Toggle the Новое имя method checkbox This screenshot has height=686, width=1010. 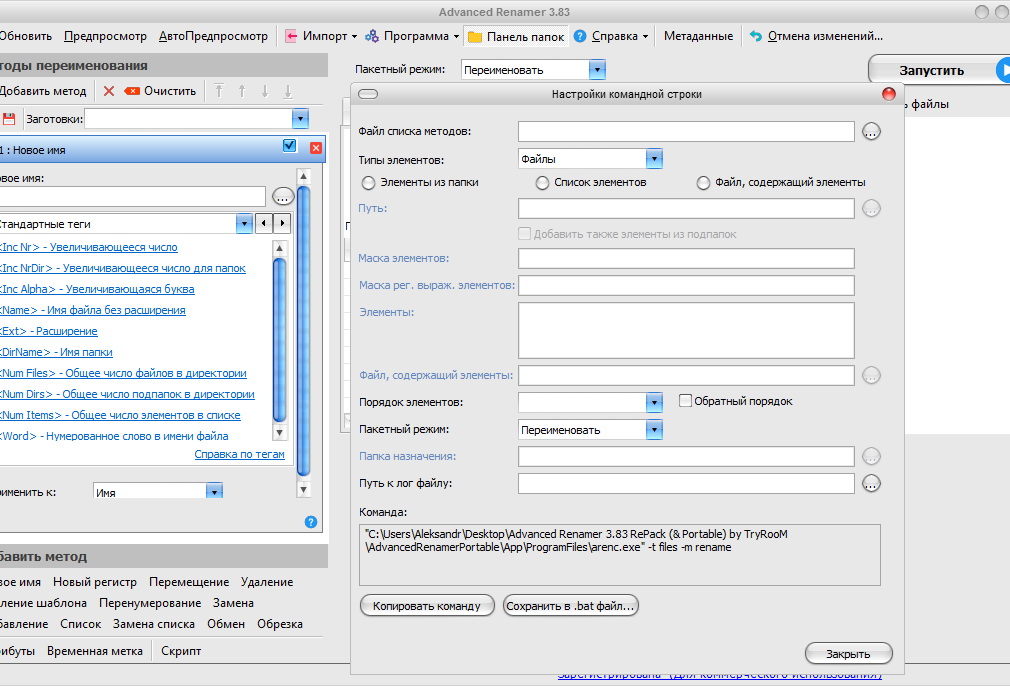[289, 146]
